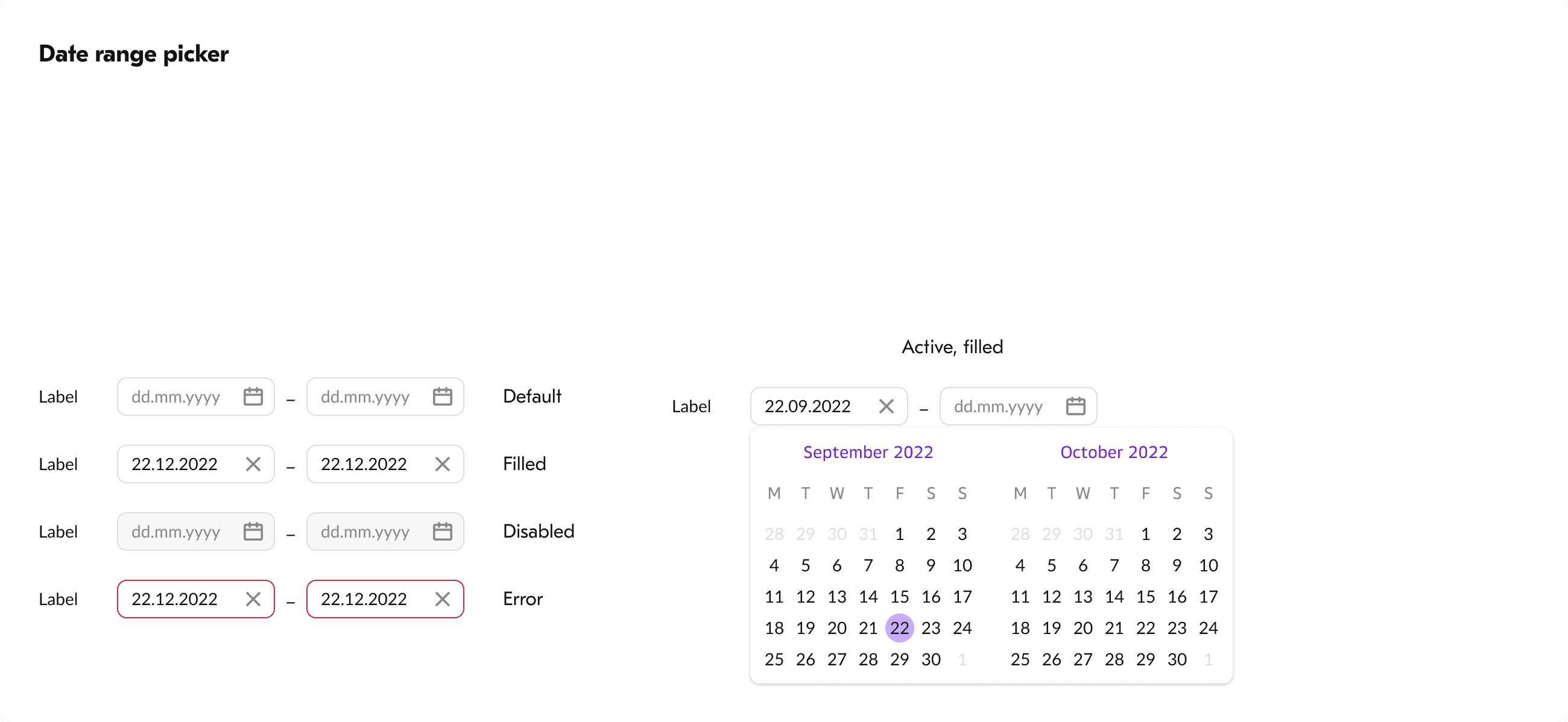This screenshot has height=722, width=1568.
Task: Click the October 2022 month header
Action: pyautogui.click(x=1113, y=452)
